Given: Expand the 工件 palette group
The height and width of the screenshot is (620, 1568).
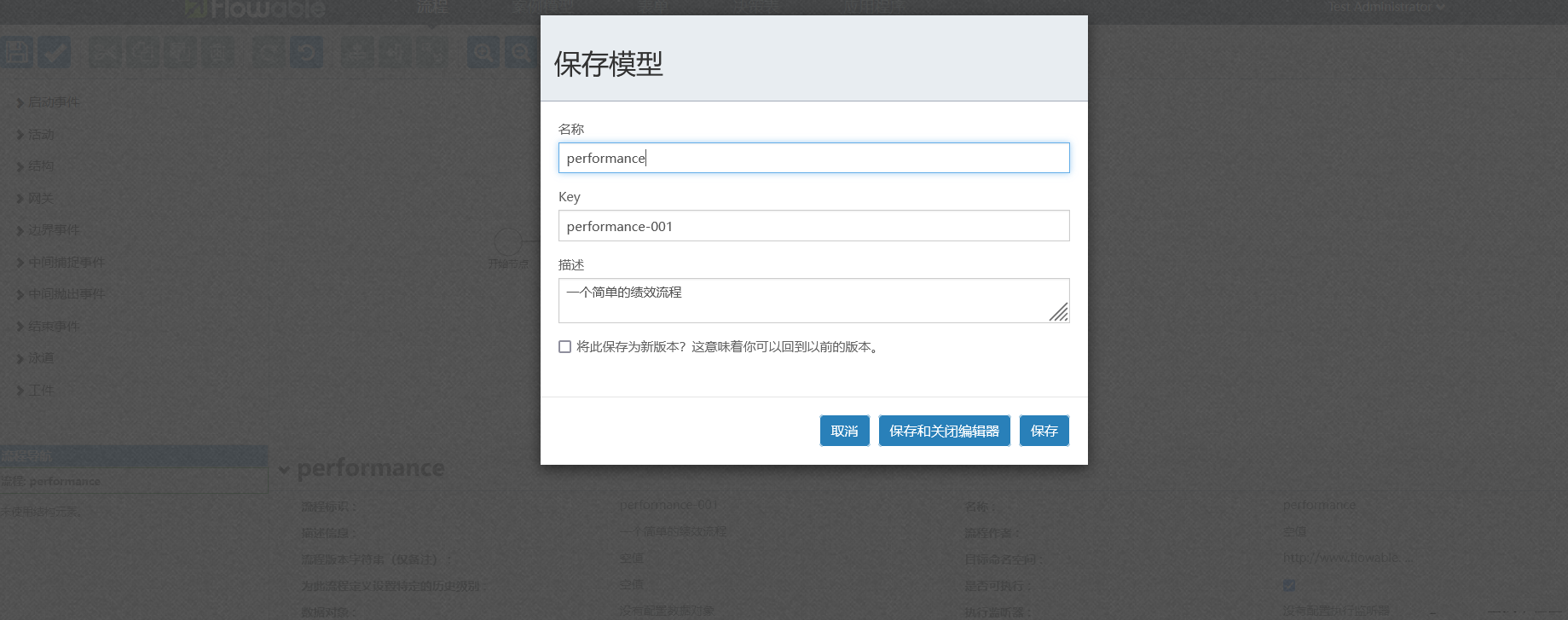Looking at the screenshot, I should coord(35,391).
